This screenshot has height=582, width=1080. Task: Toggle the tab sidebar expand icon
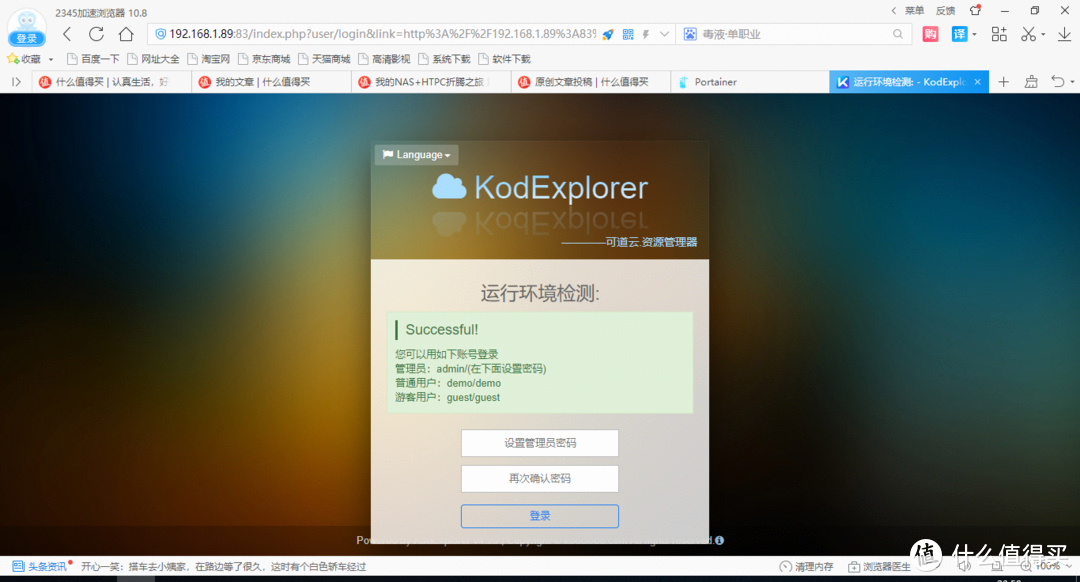16,82
